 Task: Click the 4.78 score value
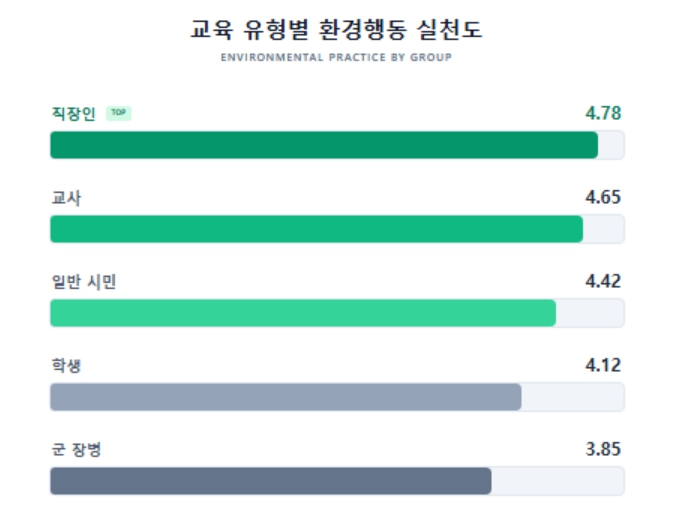coord(603,113)
